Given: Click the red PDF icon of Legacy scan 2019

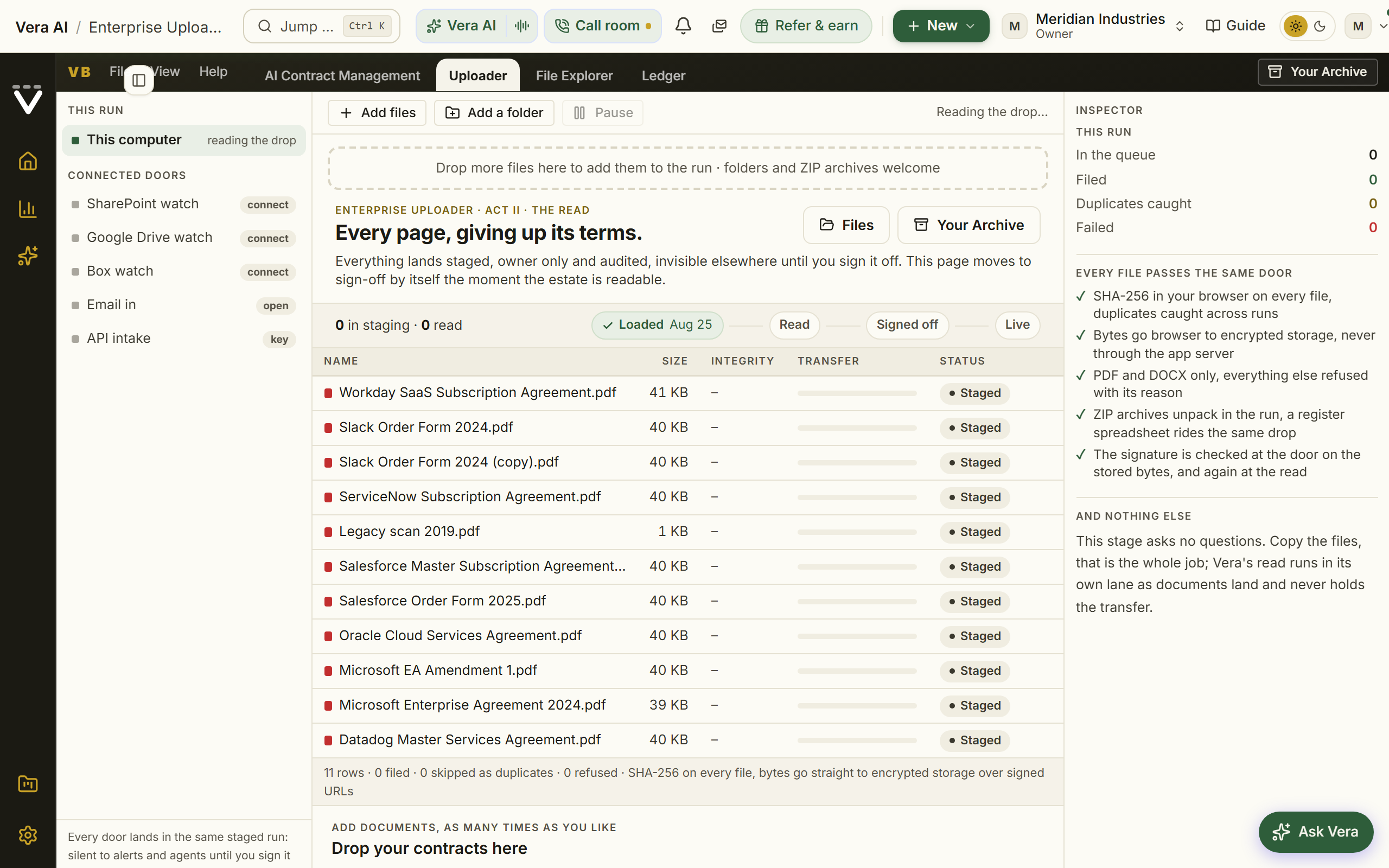Looking at the screenshot, I should [328, 532].
